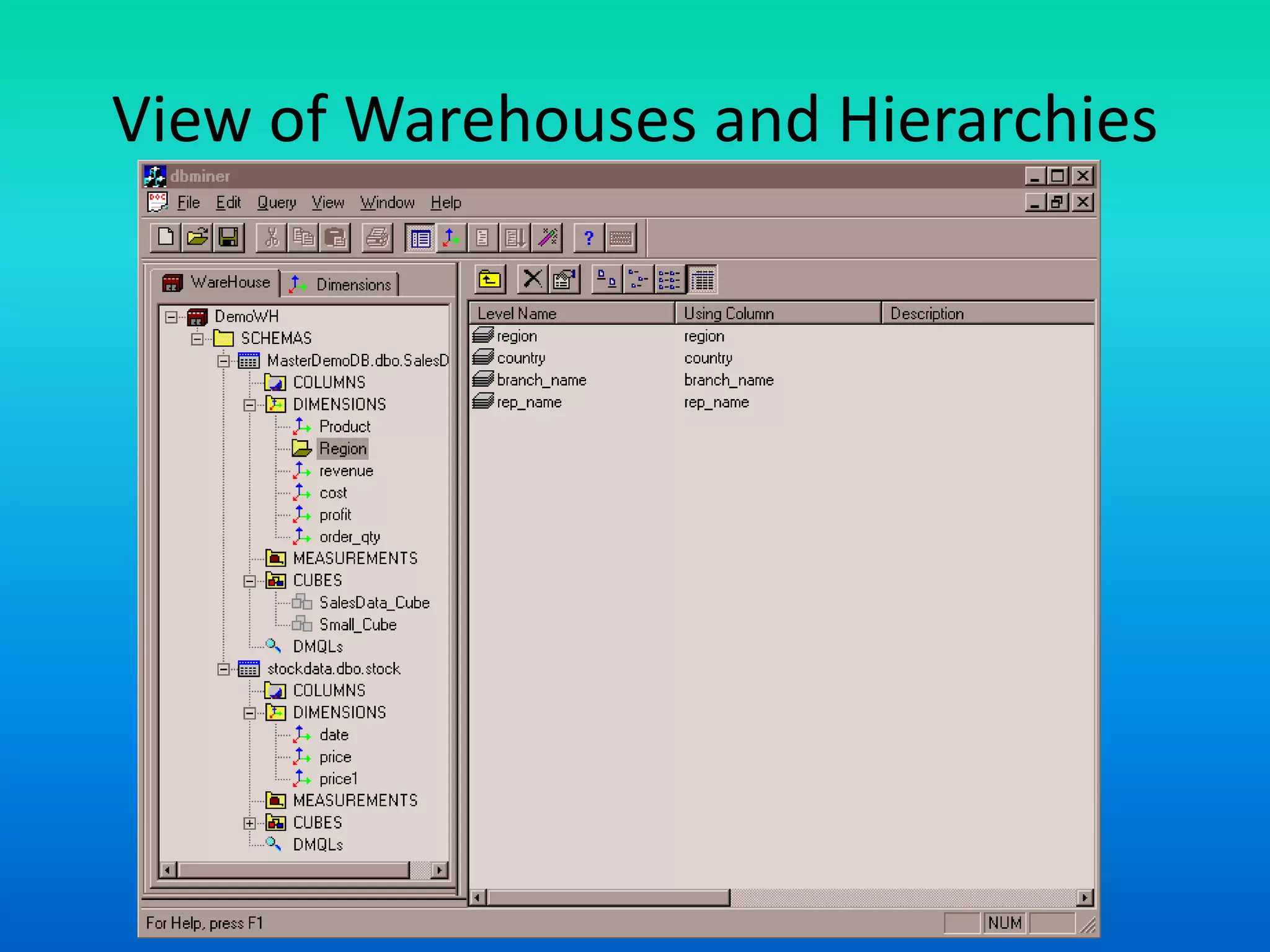Click the document page toolbar icon
Image resolution: width=1270 pixels, height=952 pixels.
[483, 238]
